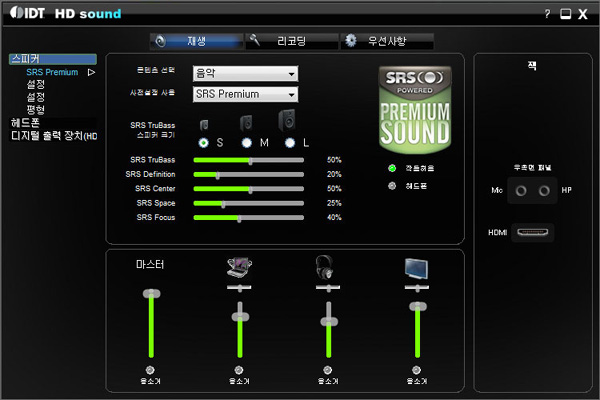This screenshot has width=600, height=400.
Task: Click the headphones volume slider
Action: click(329, 330)
